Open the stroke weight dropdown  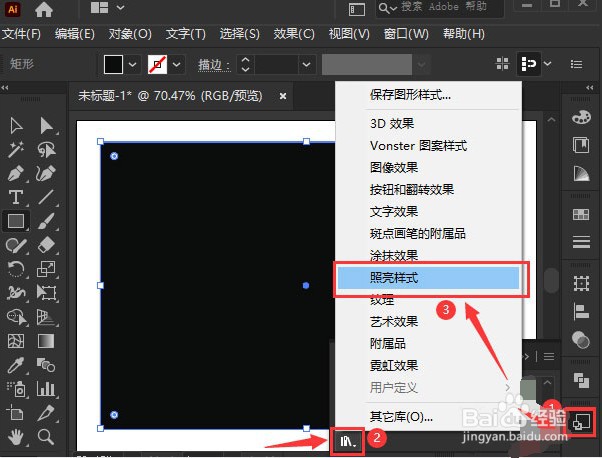coord(306,64)
